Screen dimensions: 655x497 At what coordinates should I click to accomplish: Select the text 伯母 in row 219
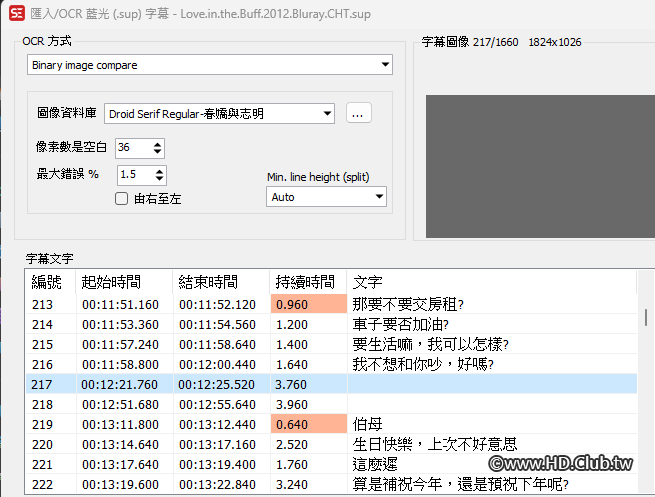click(368, 425)
